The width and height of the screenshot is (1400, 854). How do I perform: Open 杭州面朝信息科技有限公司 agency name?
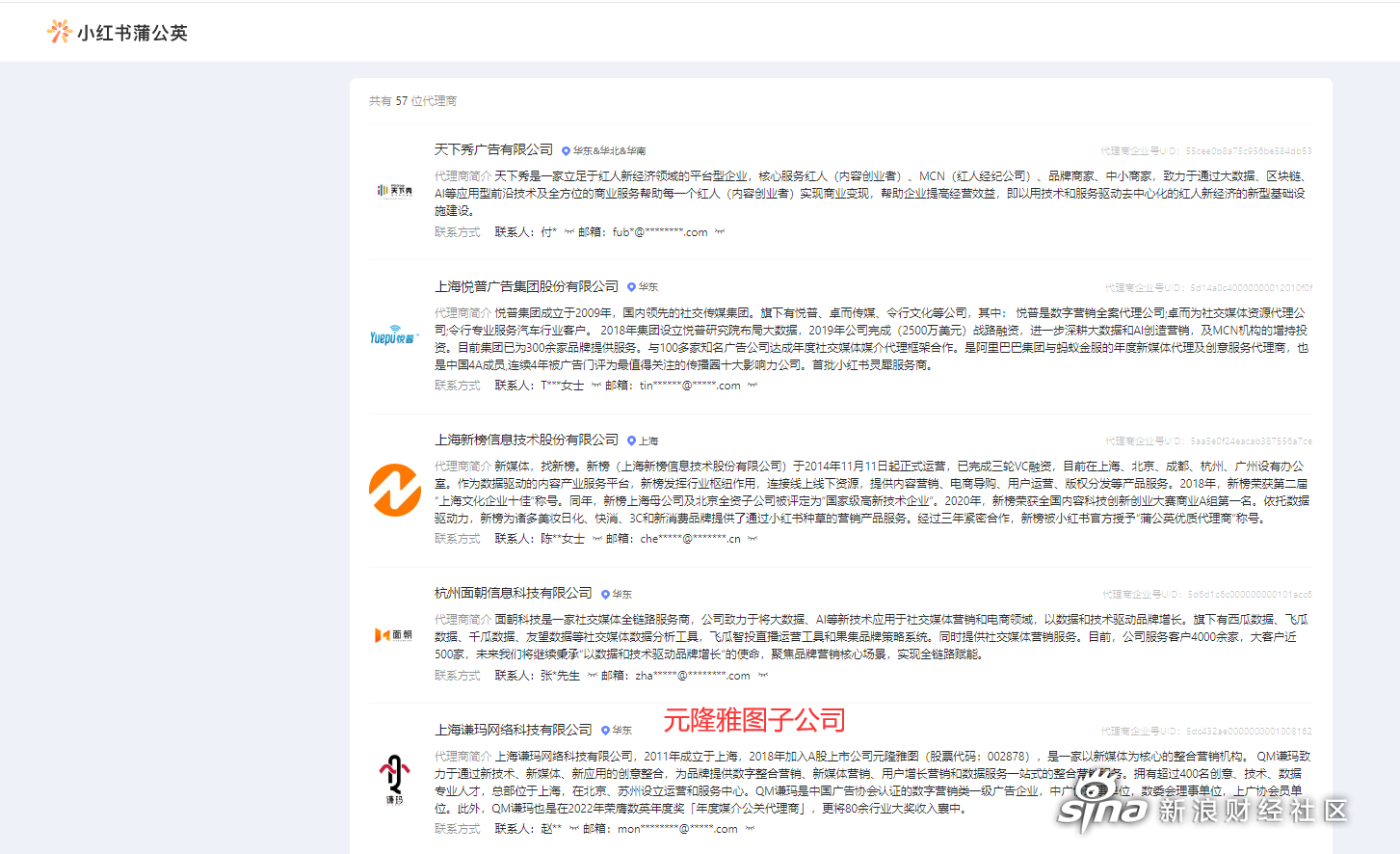(x=513, y=593)
